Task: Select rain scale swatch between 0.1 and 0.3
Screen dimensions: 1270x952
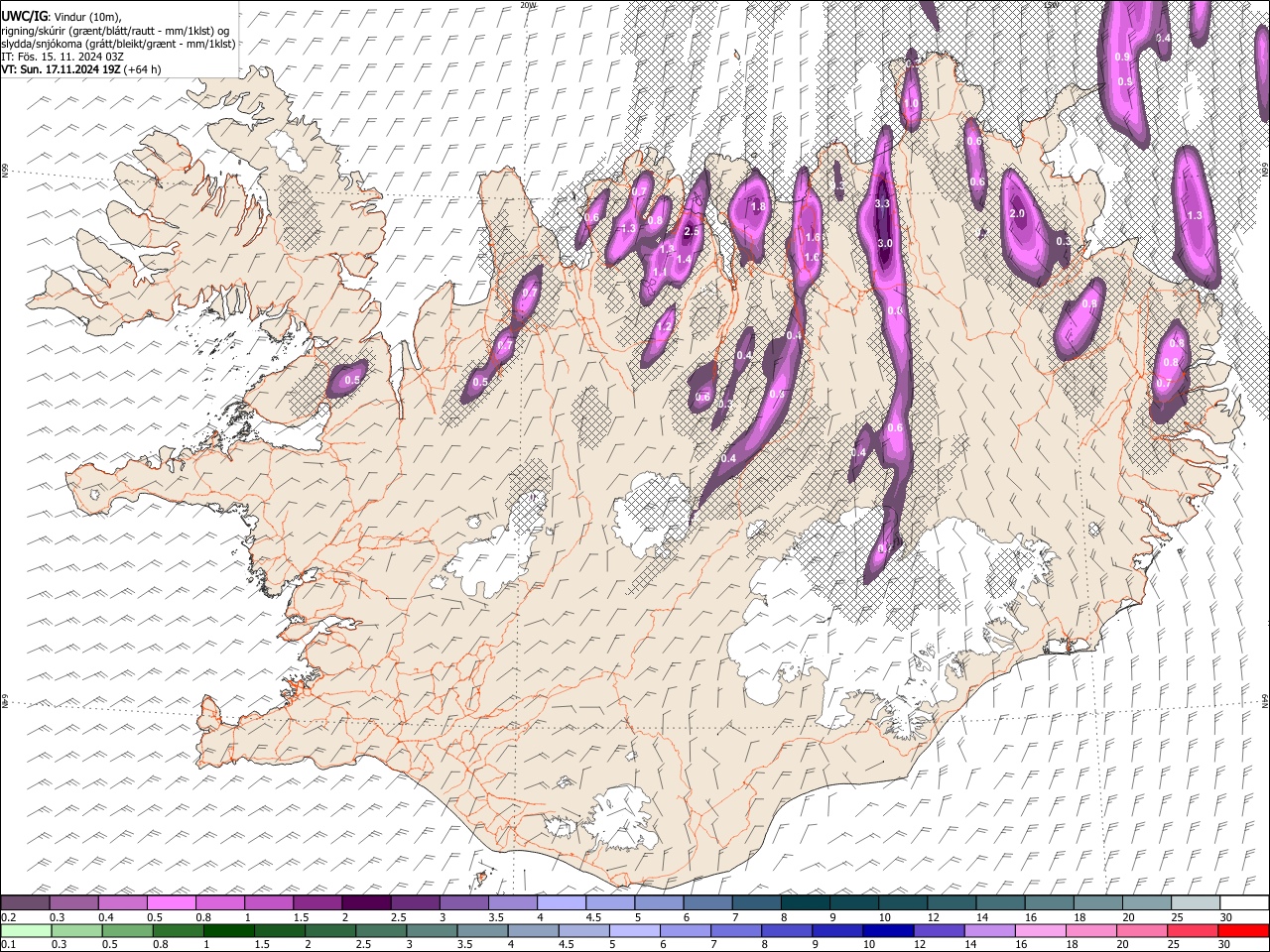Action: (25, 930)
